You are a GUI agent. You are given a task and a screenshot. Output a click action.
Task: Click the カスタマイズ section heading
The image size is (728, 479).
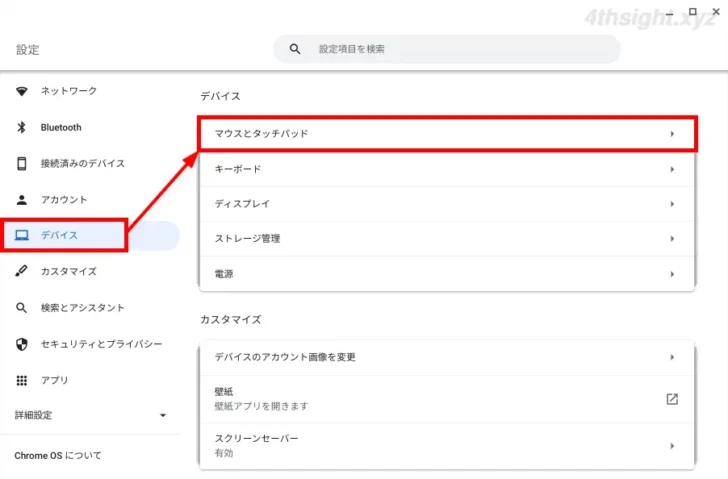tap(230, 319)
